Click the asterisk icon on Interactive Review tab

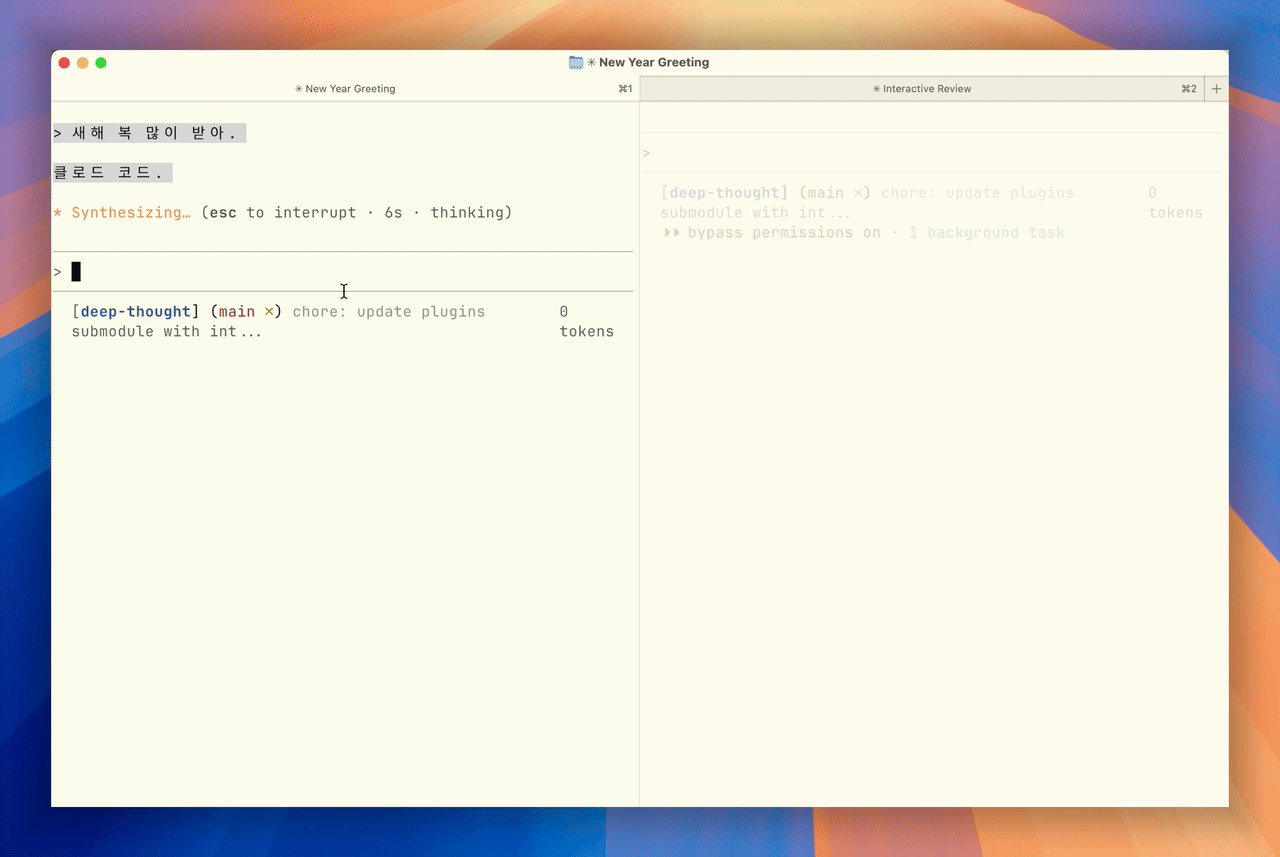pyautogui.click(x=876, y=89)
